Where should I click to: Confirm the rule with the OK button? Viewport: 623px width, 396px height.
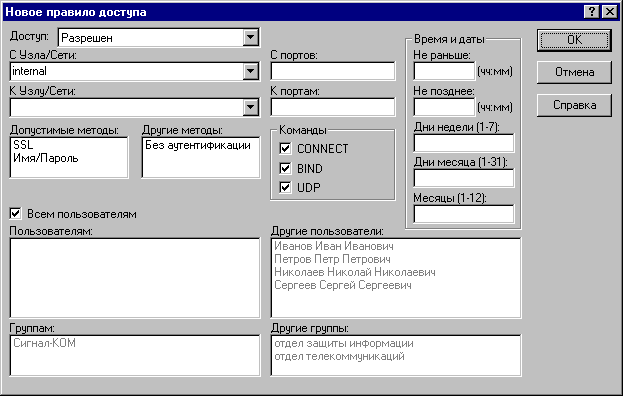click(574, 40)
